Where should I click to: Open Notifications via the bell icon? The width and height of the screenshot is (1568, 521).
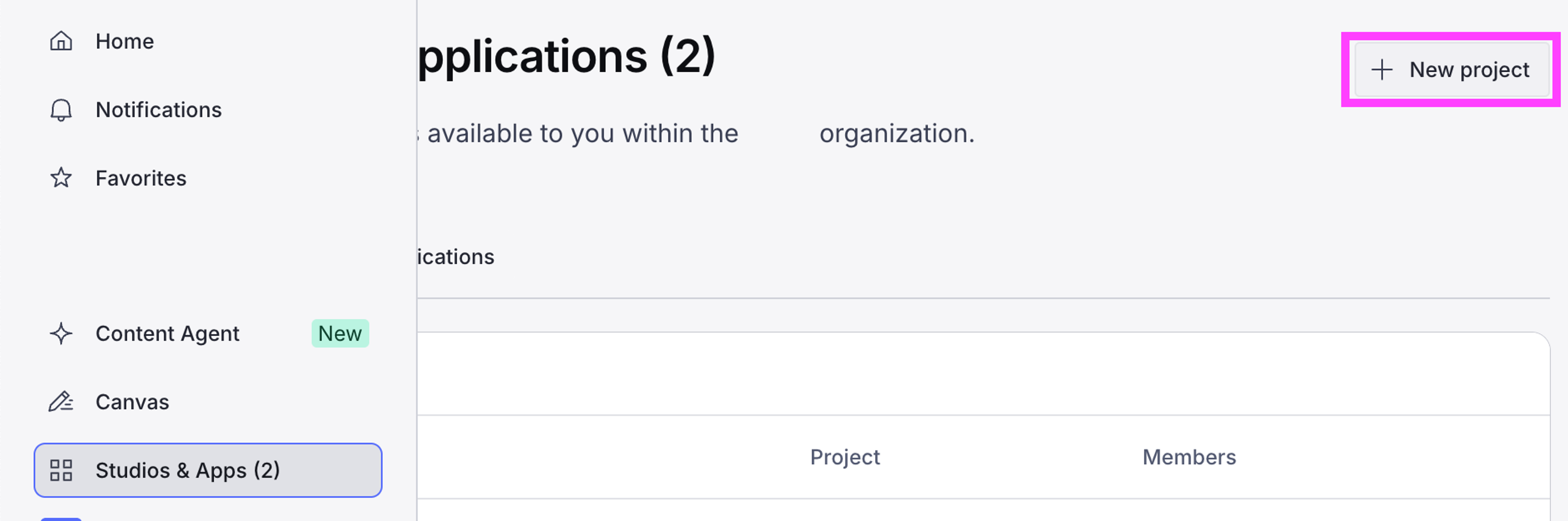61,110
